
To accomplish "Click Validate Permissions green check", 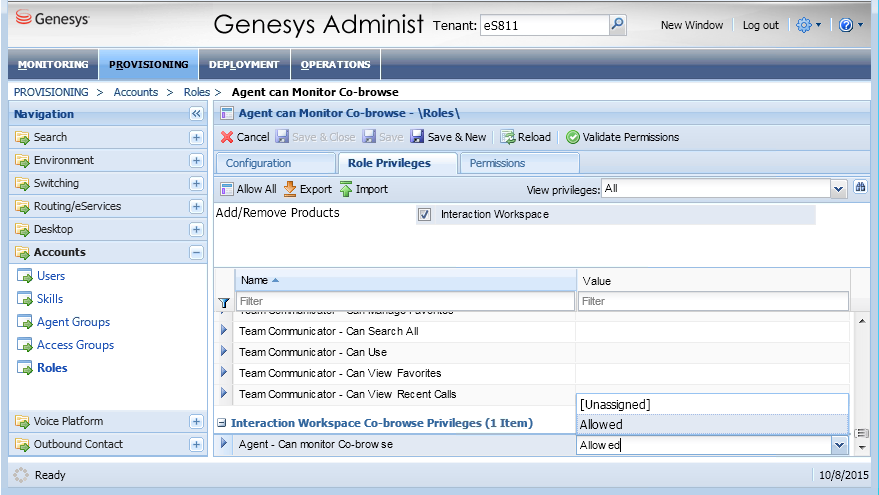I will [622, 137].
